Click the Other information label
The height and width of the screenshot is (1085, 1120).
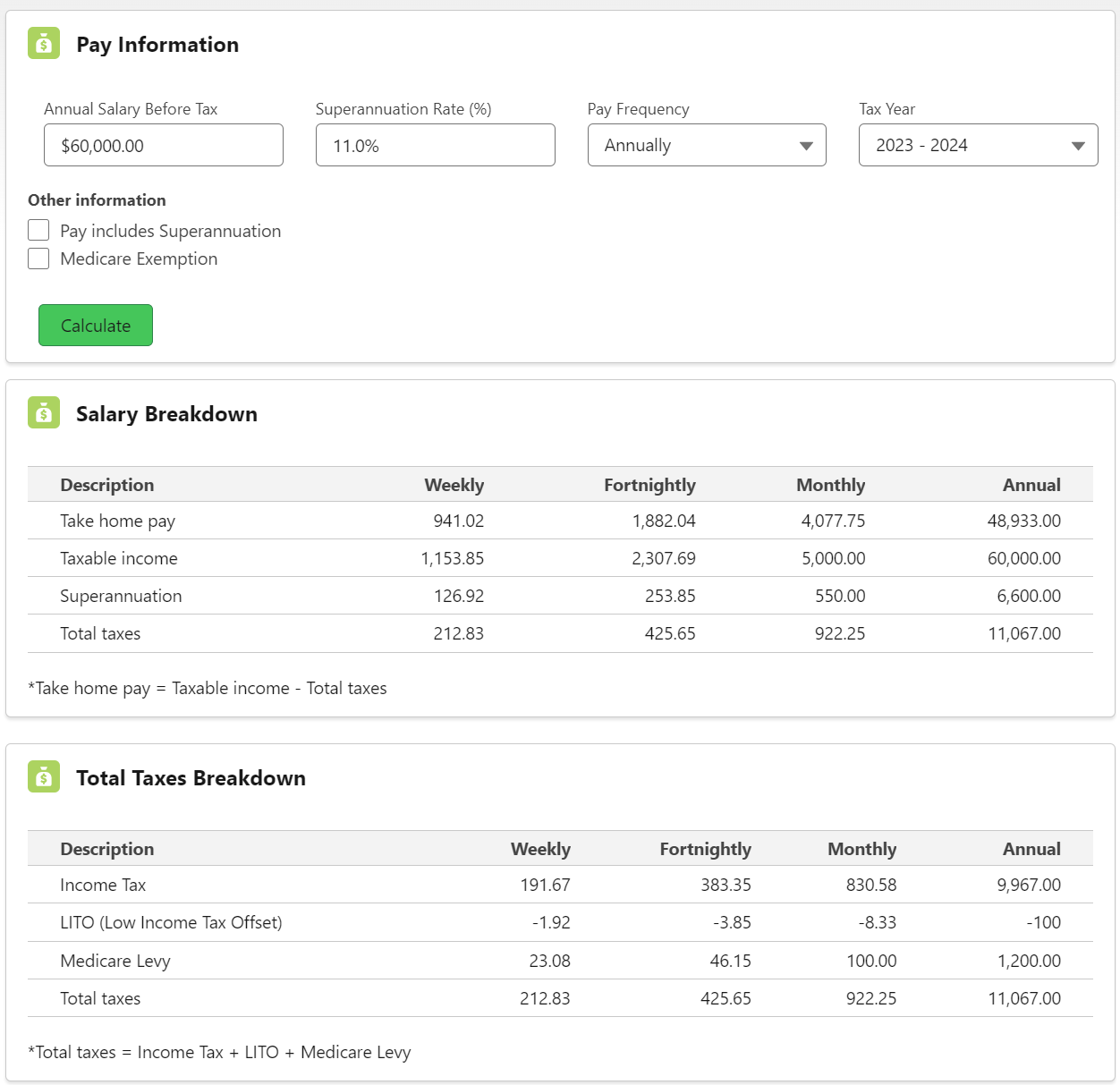97,200
